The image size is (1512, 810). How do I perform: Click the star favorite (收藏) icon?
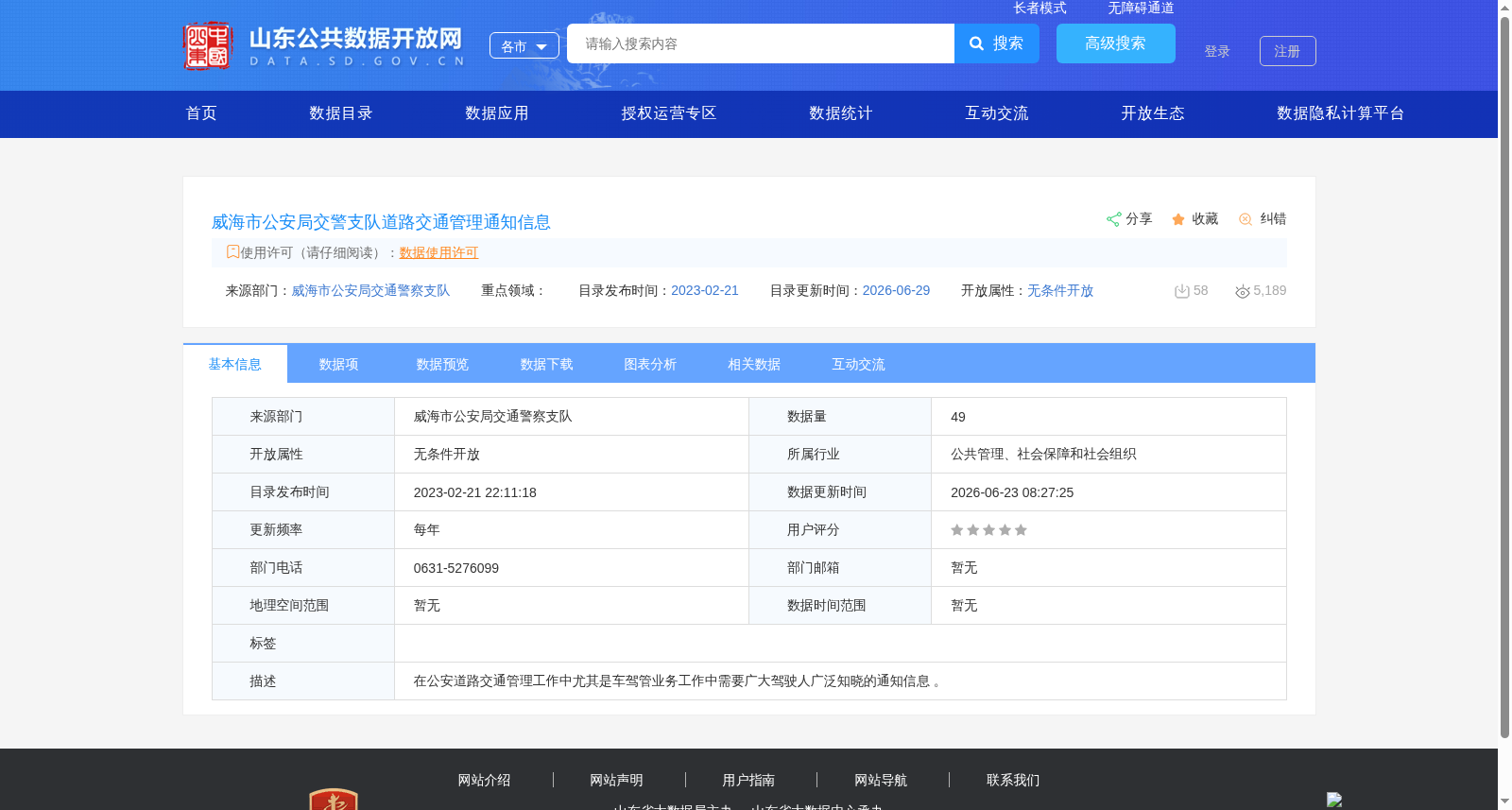[x=1178, y=219]
